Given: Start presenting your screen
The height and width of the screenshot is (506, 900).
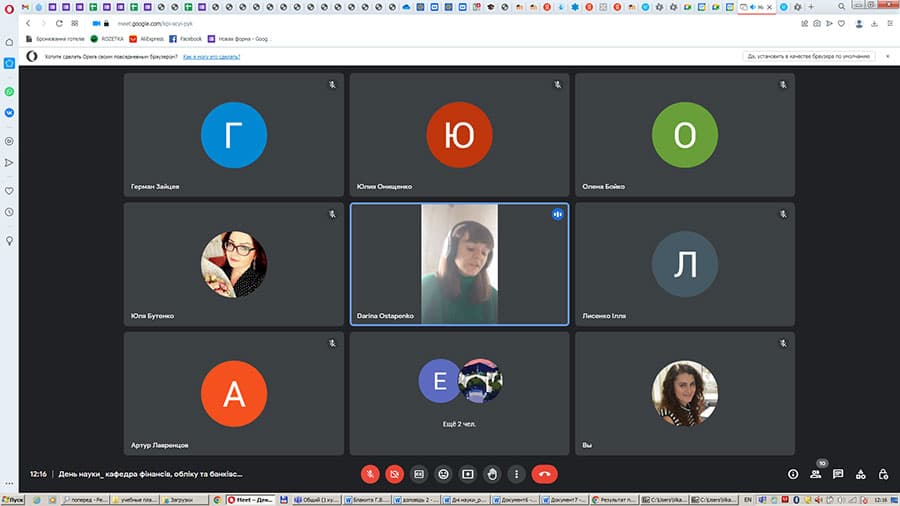Looking at the screenshot, I should (468, 474).
